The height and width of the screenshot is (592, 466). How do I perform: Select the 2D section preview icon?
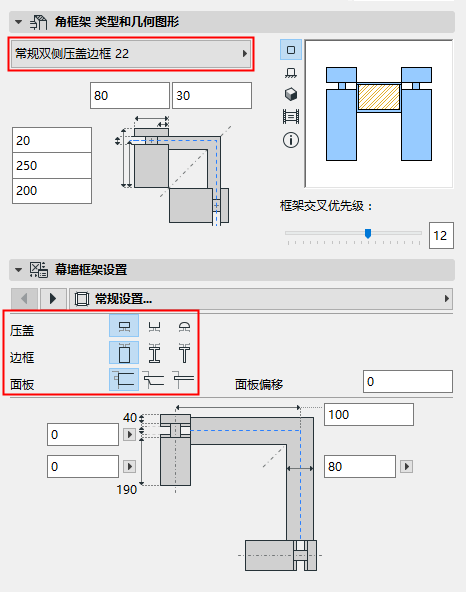tap(291, 50)
